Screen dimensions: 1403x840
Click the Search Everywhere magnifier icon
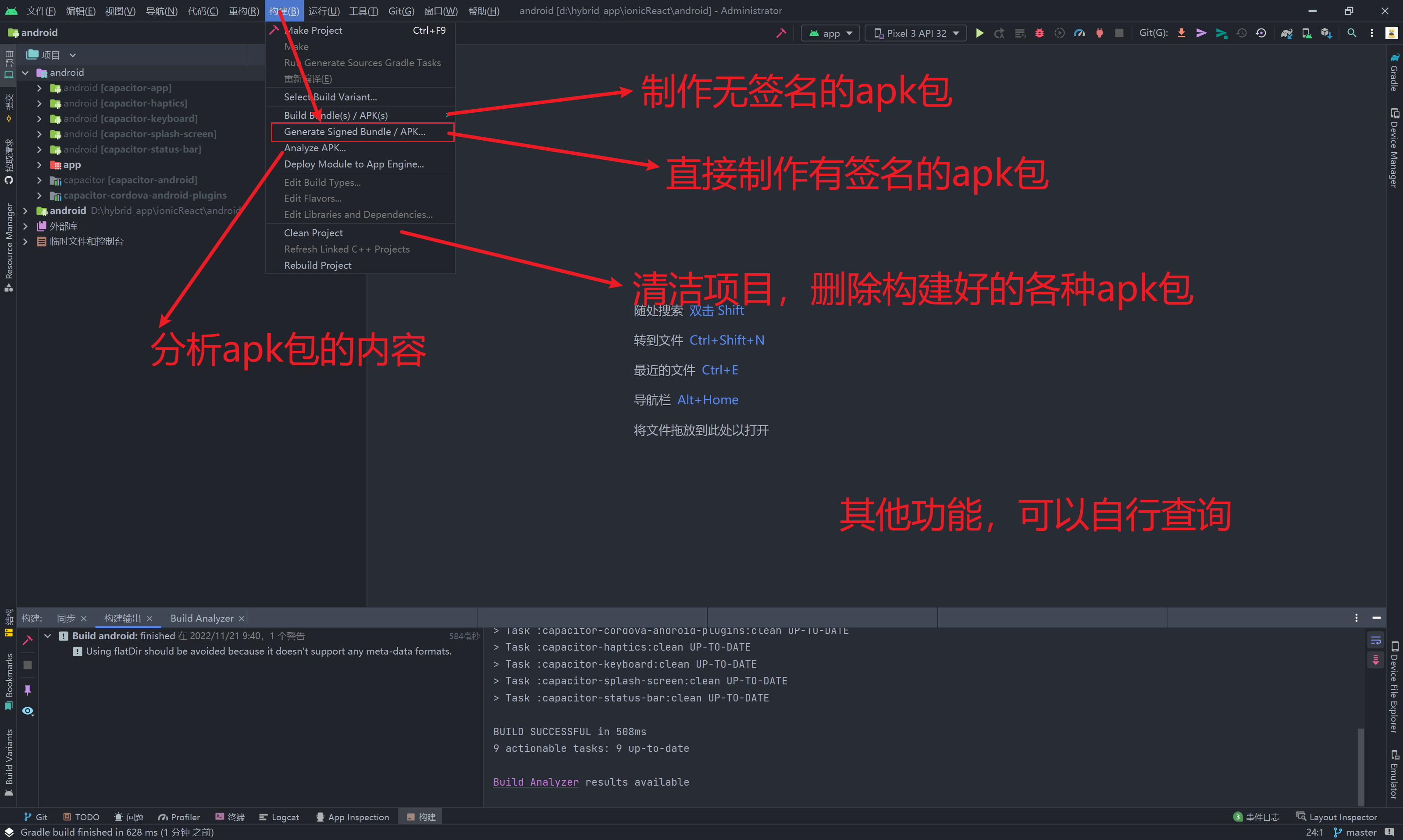point(1352,33)
